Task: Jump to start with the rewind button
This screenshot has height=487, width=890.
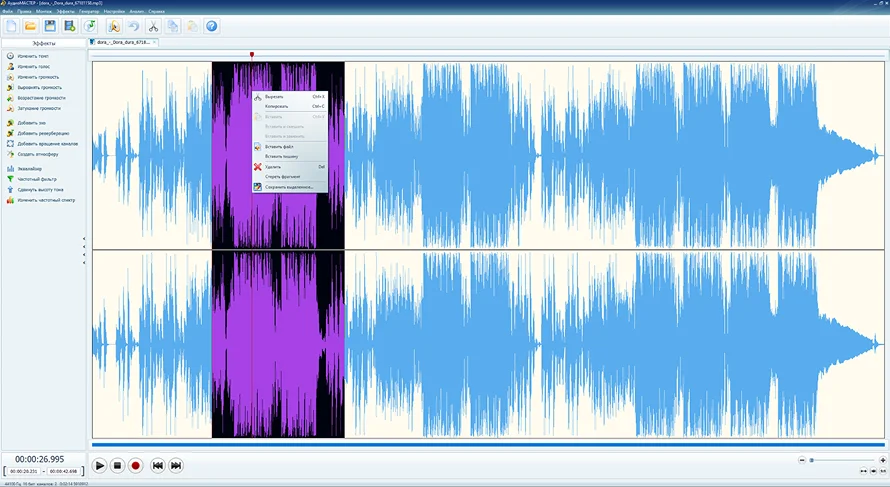Action: (x=158, y=465)
